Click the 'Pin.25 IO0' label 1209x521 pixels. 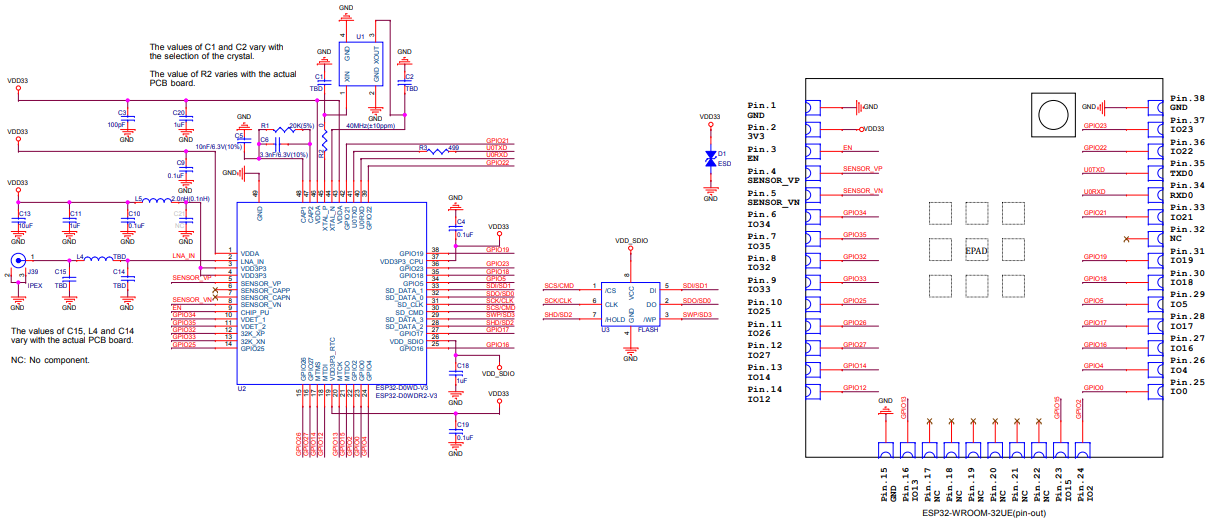pos(1187,387)
